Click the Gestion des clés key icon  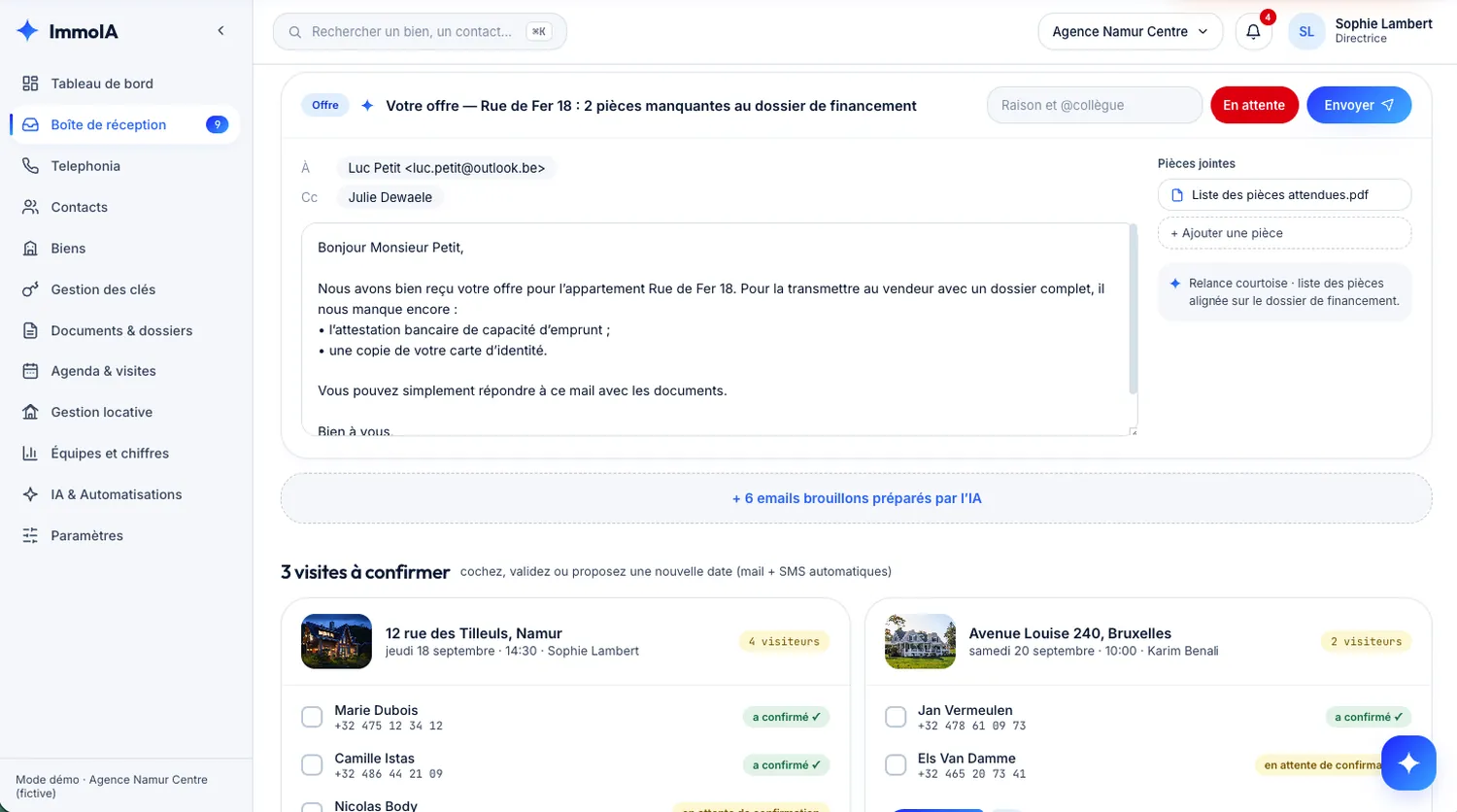click(x=31, y=289)
